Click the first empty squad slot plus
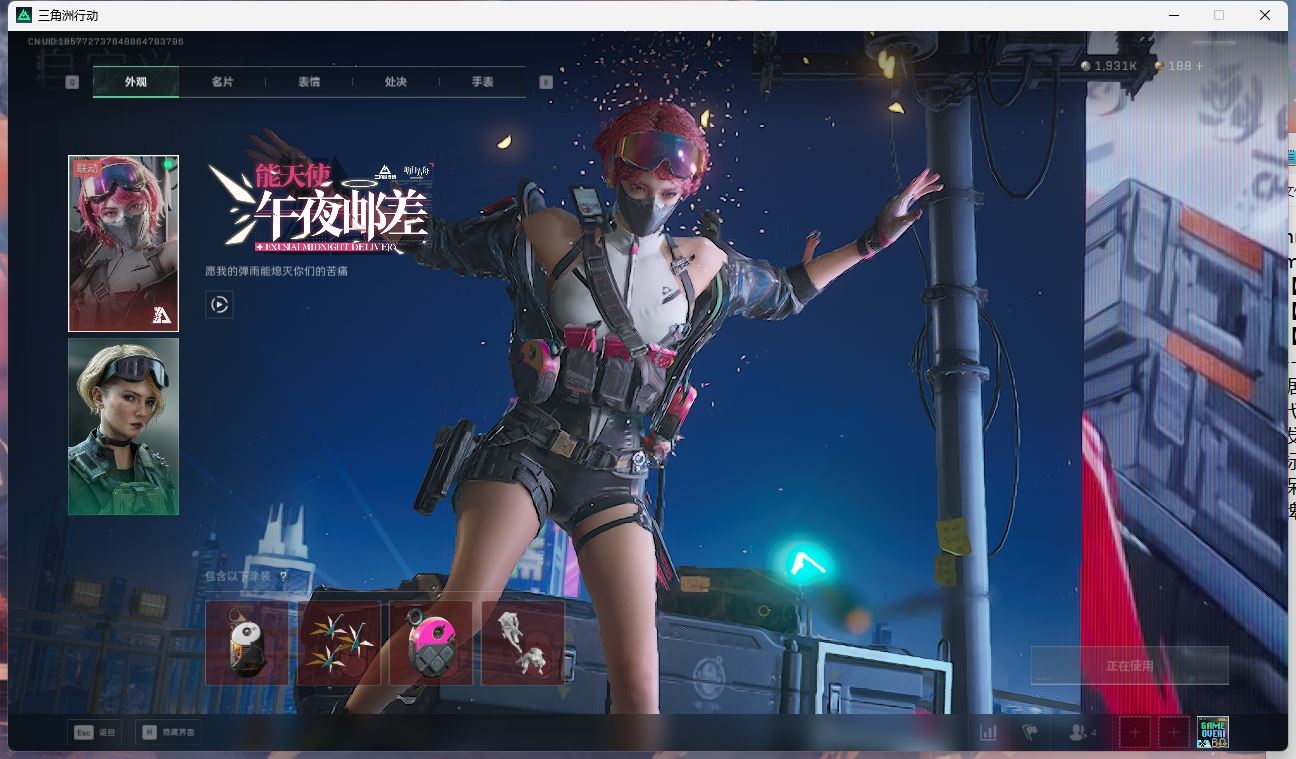The height and width of the screenshot is (759, 1296). pyautogui.click(x=1134, y=732)
